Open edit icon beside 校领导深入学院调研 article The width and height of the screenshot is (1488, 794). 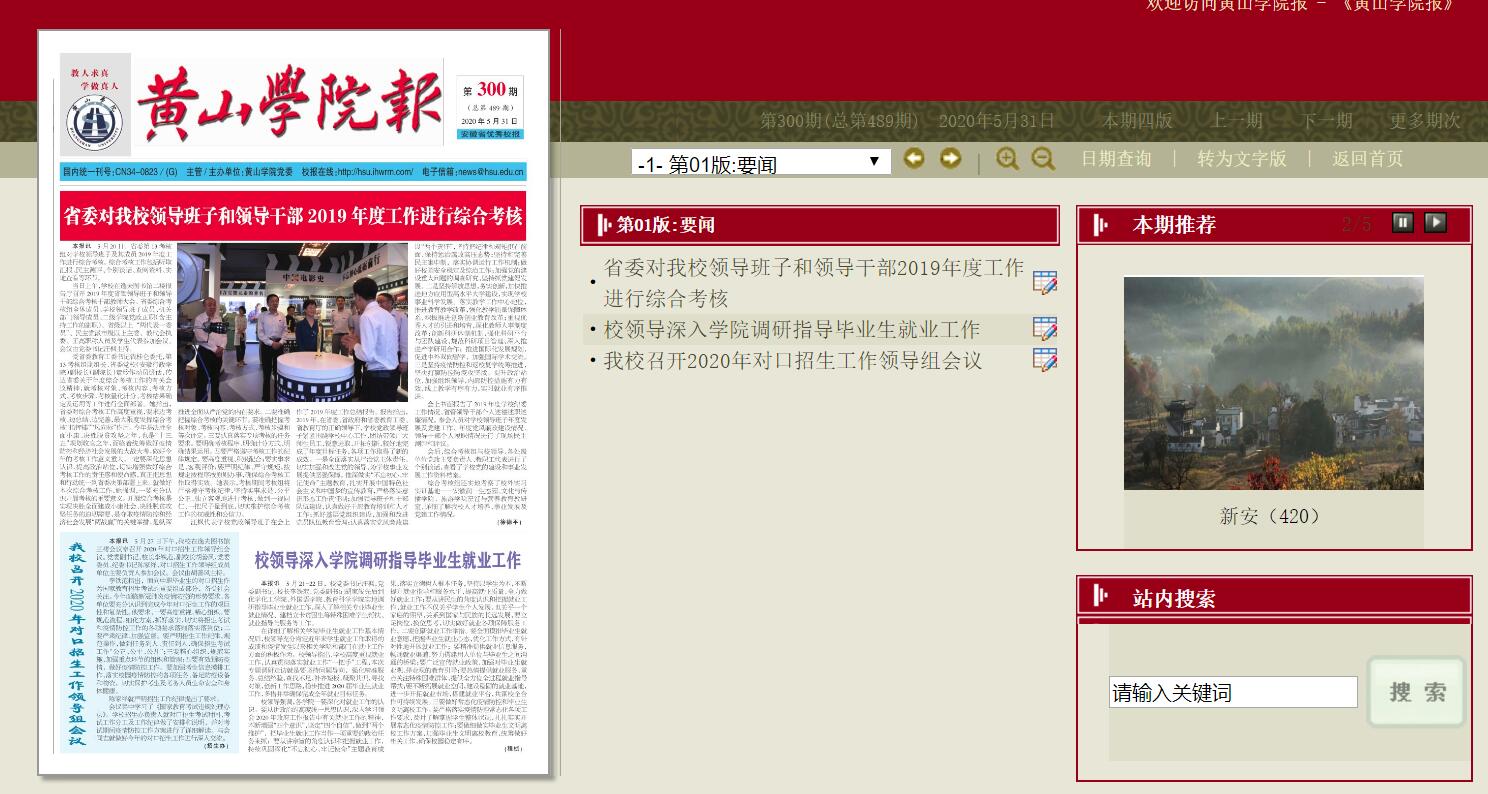point(1045,329)
